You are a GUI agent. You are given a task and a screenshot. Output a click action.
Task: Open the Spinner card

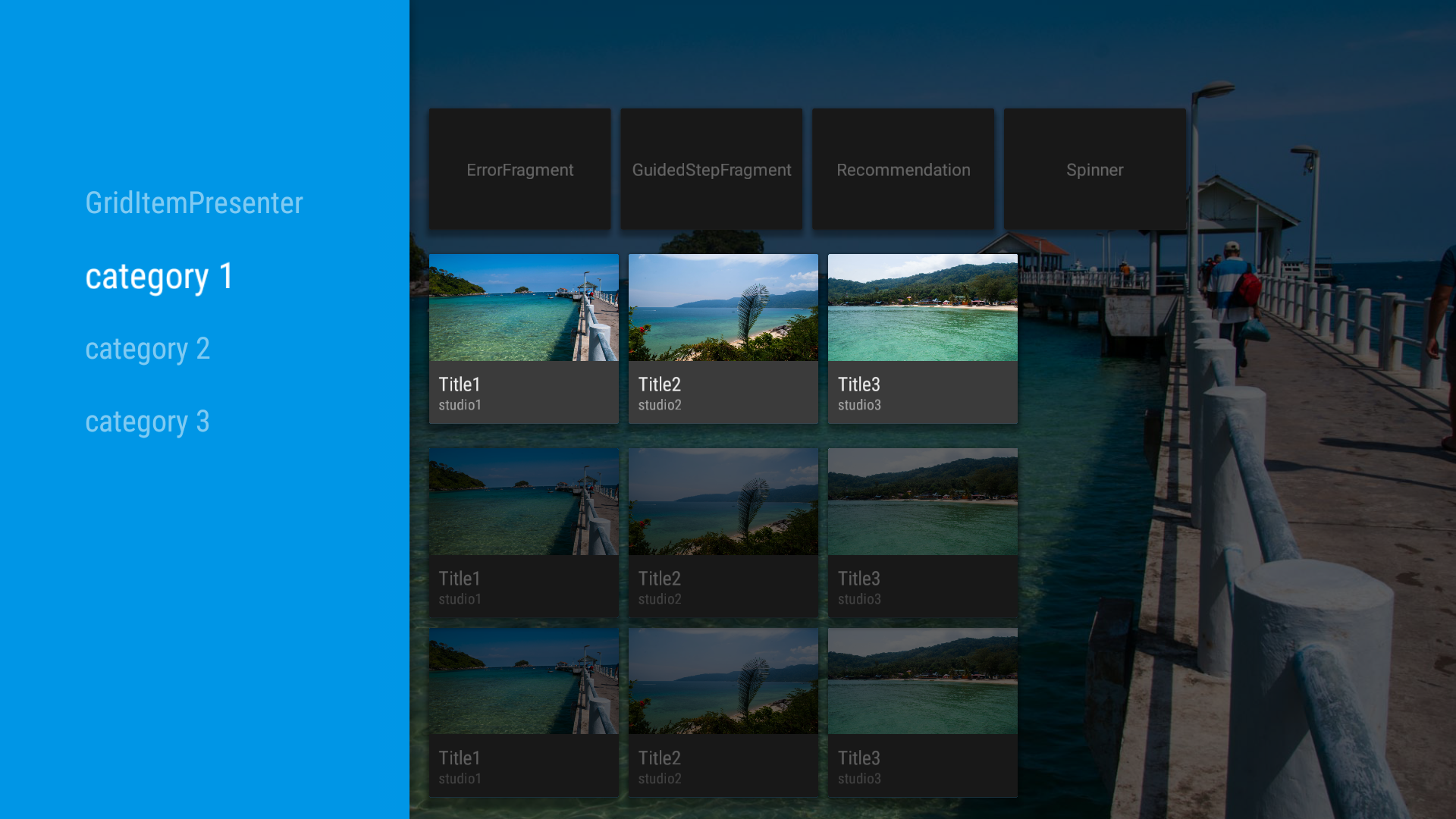[x=1094, y=169]
